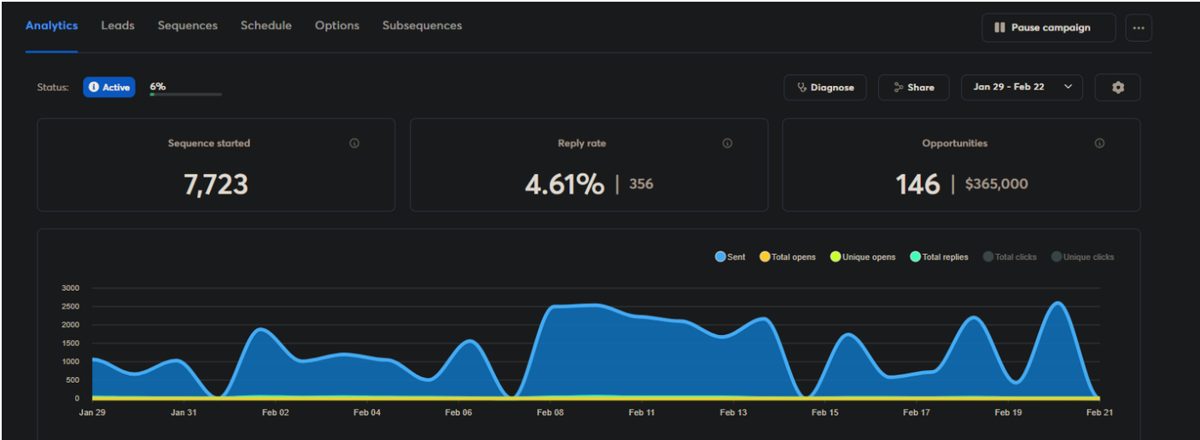
Task: Click the 4.61% reply rate value
Action: (x=565, y=184)
